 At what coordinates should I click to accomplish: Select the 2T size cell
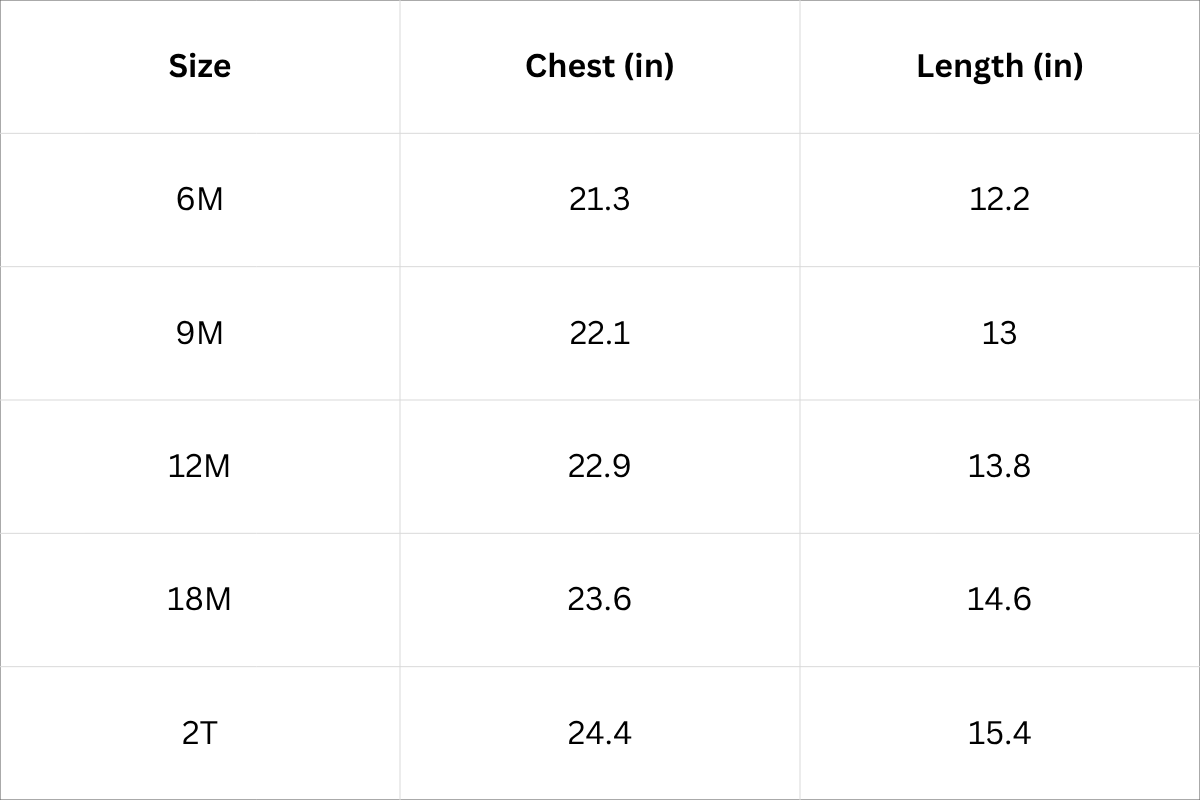tap(200, 733)
